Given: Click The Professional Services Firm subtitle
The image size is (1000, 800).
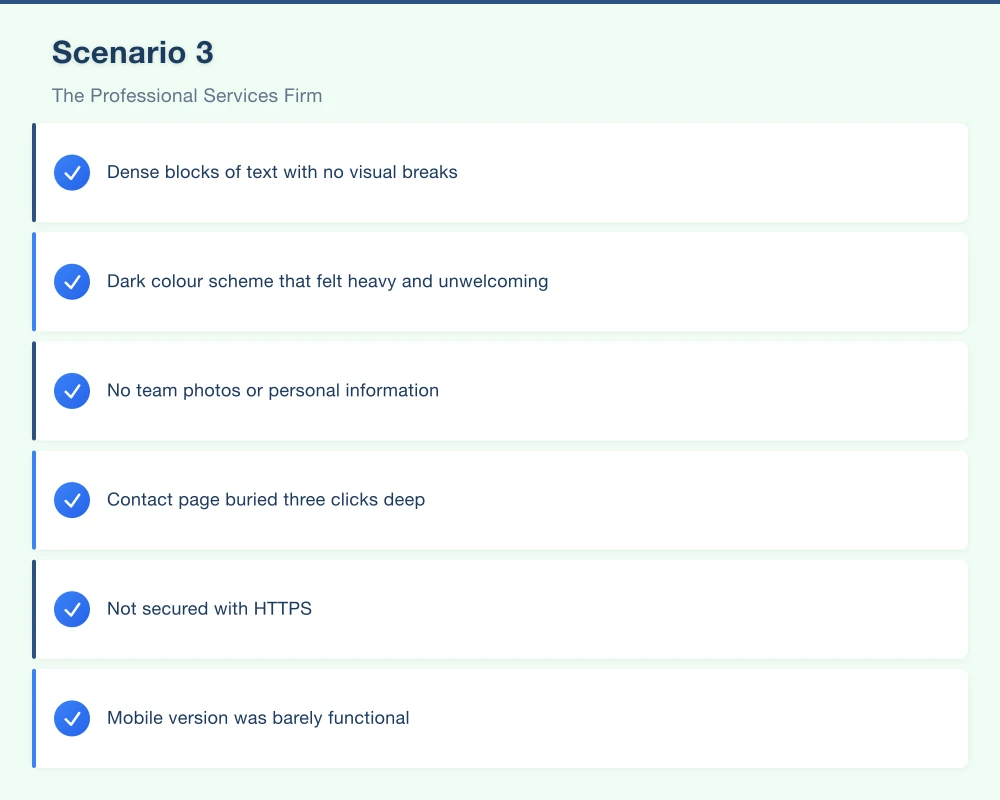Looking at the screenshot, I should point(187,95).
